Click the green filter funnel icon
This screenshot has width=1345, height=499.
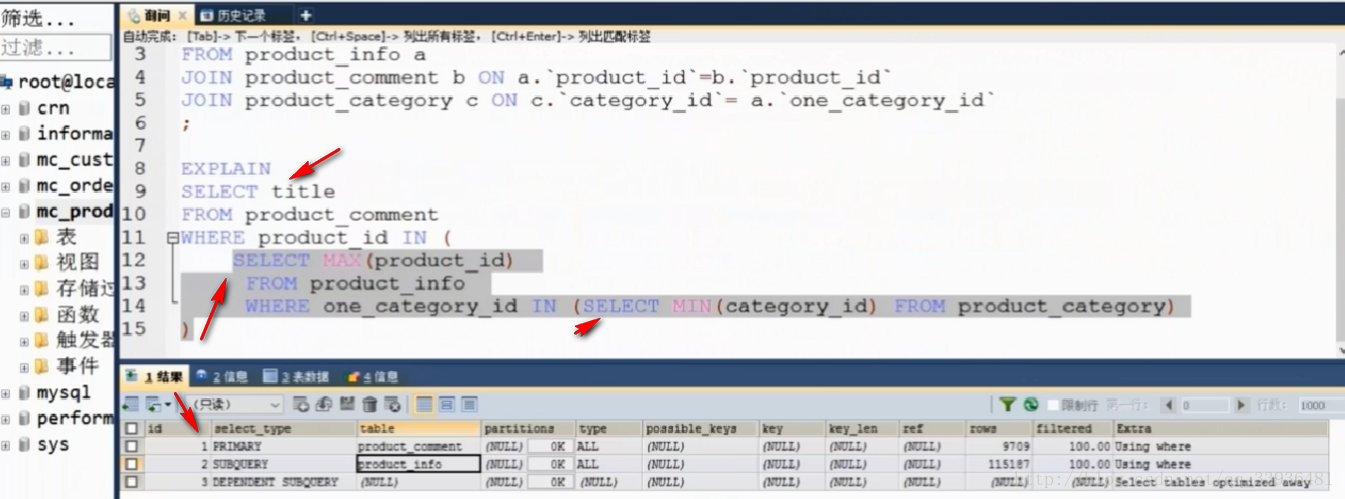1007,404
